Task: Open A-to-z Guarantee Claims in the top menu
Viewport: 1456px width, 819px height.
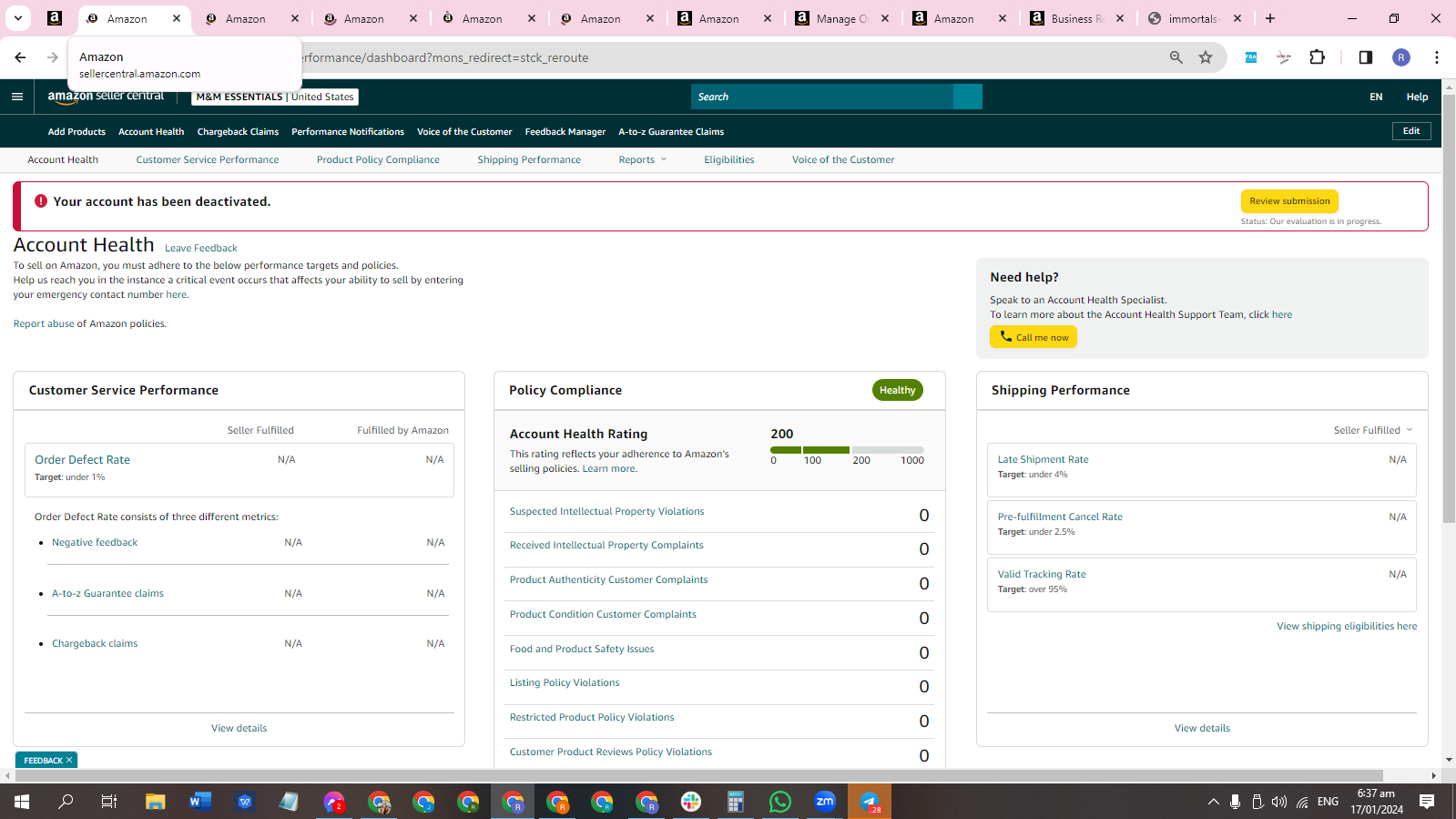Action: coord(671,131)
